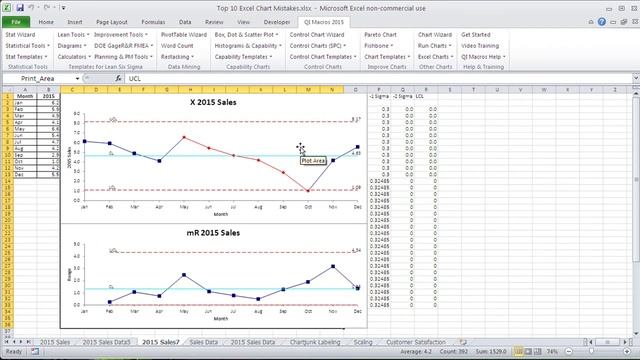This screenshot has height=360, width=640.
Task: Click the Video Training button
Action: 480,46
